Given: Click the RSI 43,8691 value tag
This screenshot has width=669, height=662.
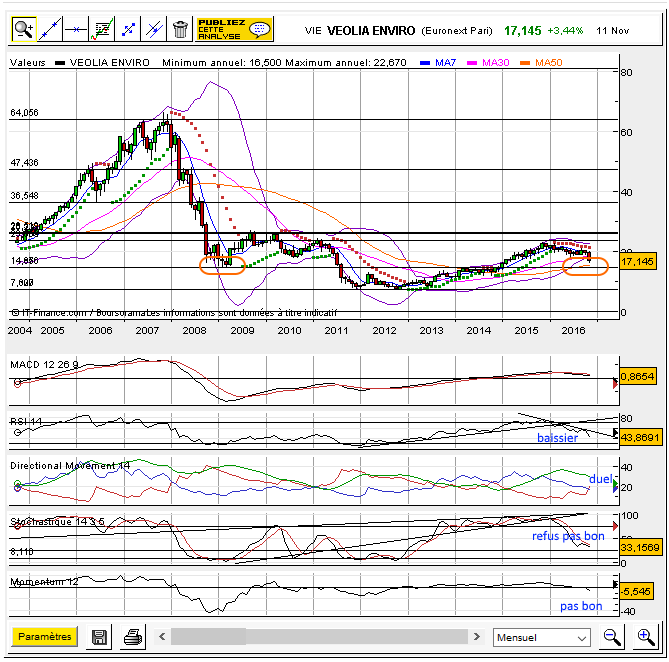Looking at the screenshot, I should coord(640,438).
